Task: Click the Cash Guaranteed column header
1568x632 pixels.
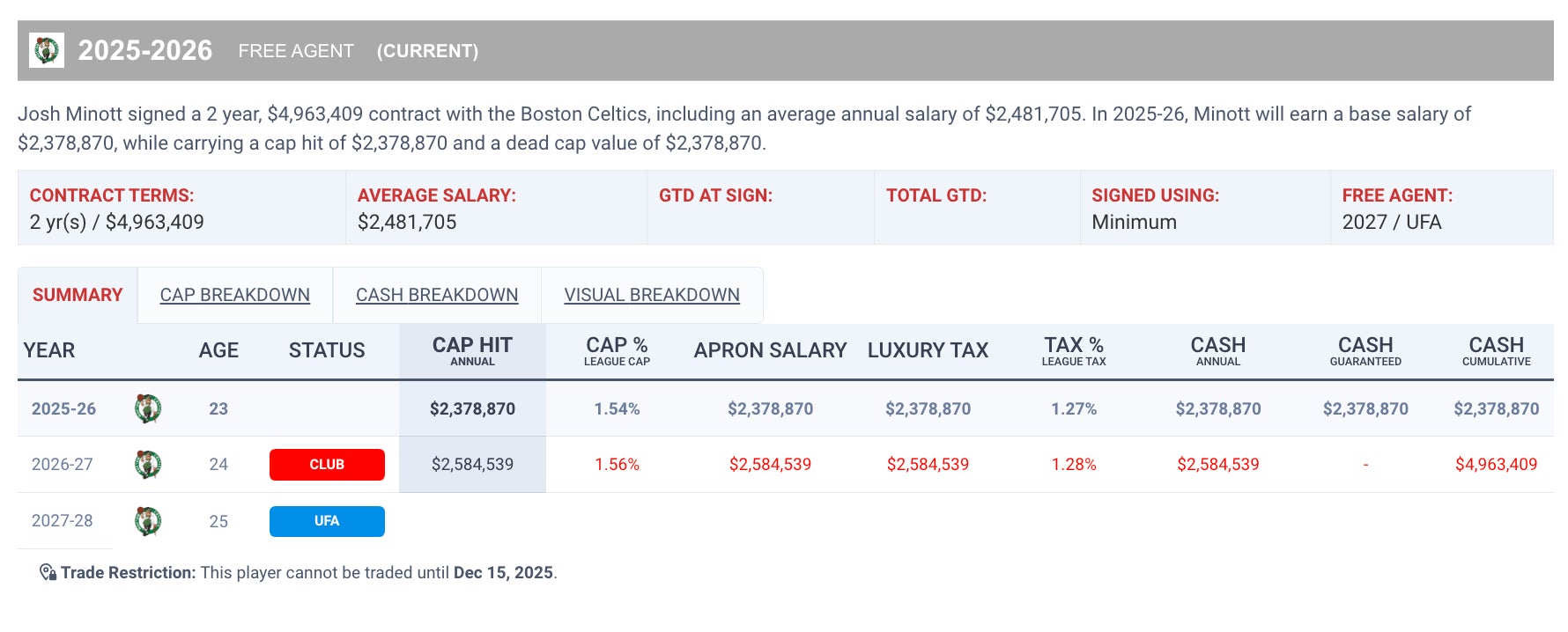Action: pos(1365,350)
